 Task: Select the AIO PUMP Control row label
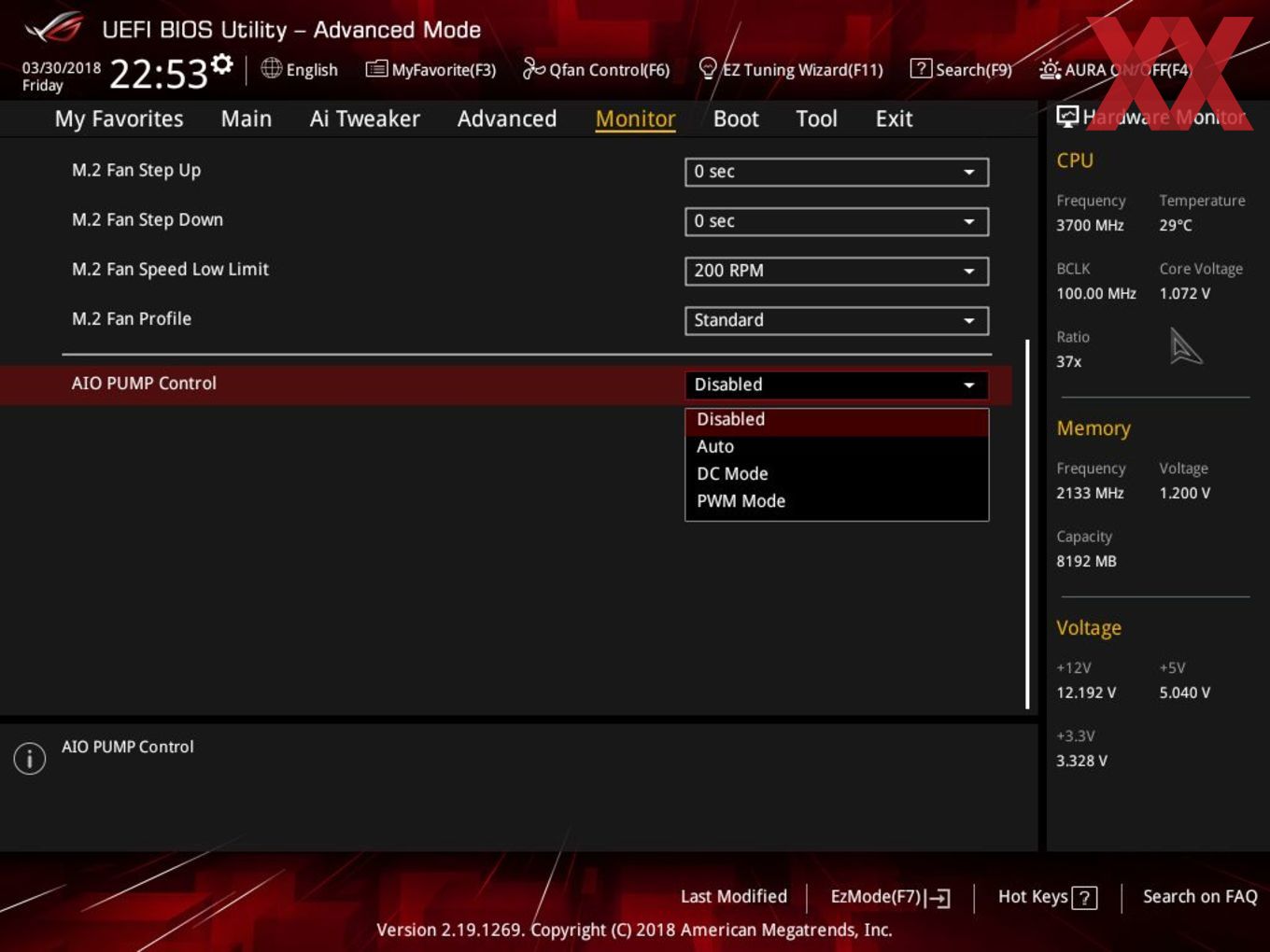(144, 384)
